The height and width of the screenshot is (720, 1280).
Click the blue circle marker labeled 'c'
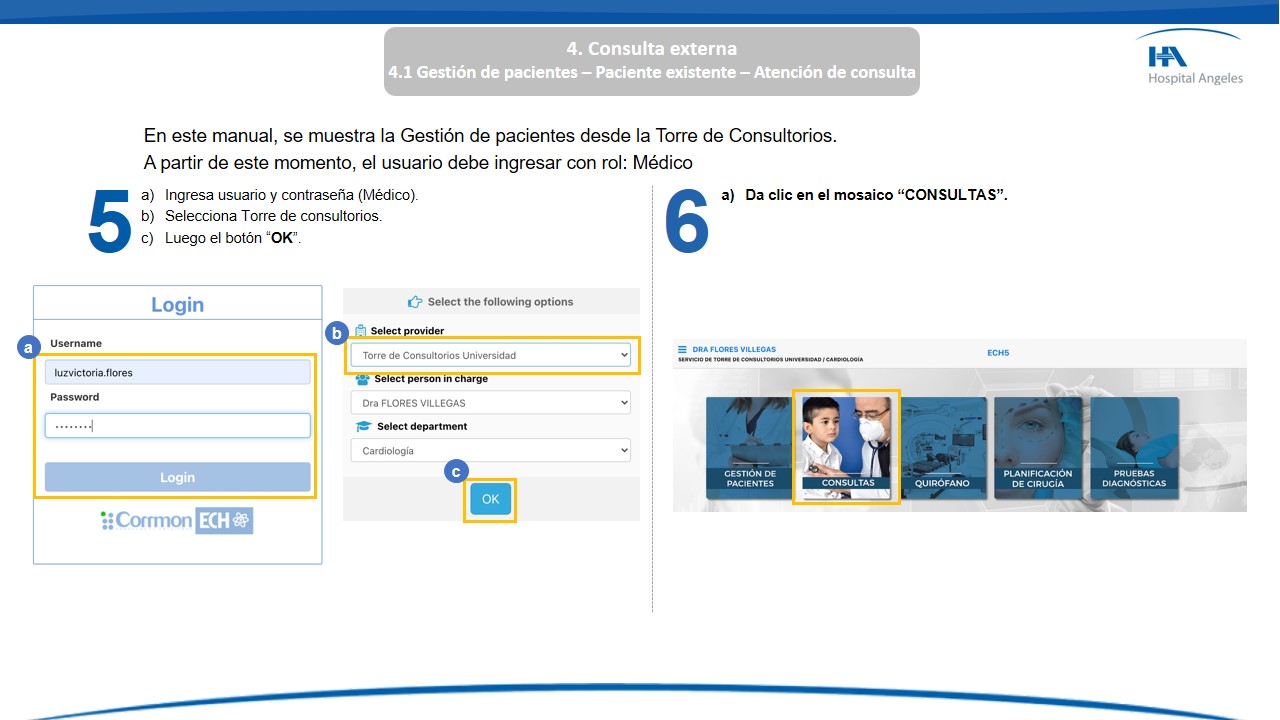point(457,471)
